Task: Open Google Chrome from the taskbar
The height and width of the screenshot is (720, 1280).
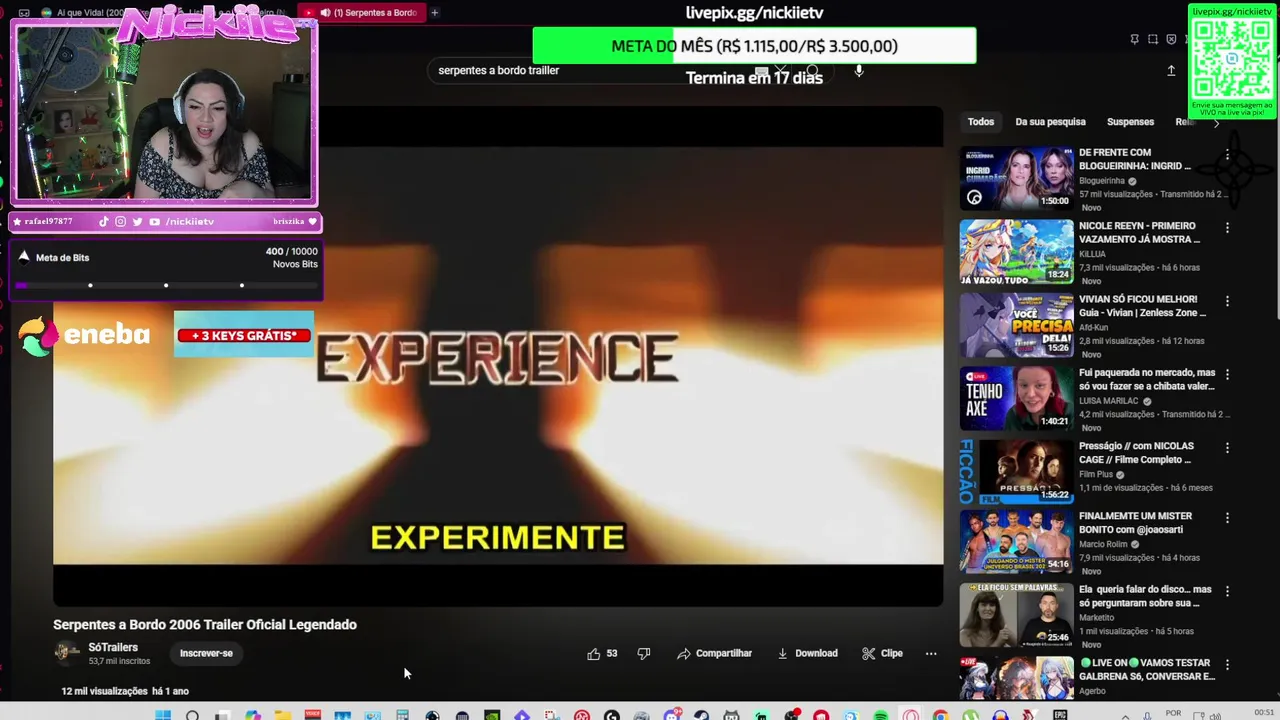Action: [x=940, y=714]
